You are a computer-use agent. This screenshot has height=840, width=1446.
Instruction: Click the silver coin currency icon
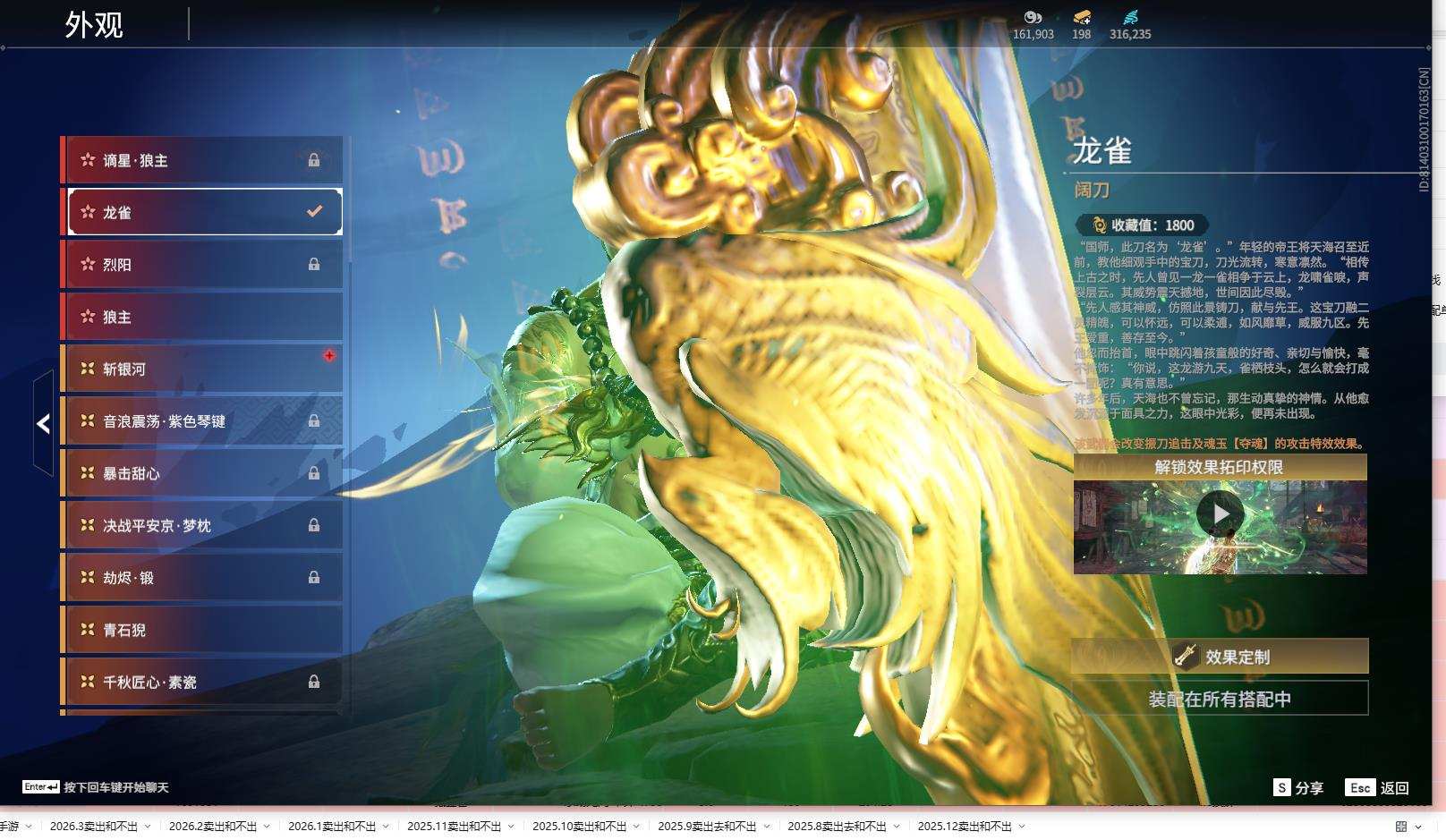(1033, 17)
